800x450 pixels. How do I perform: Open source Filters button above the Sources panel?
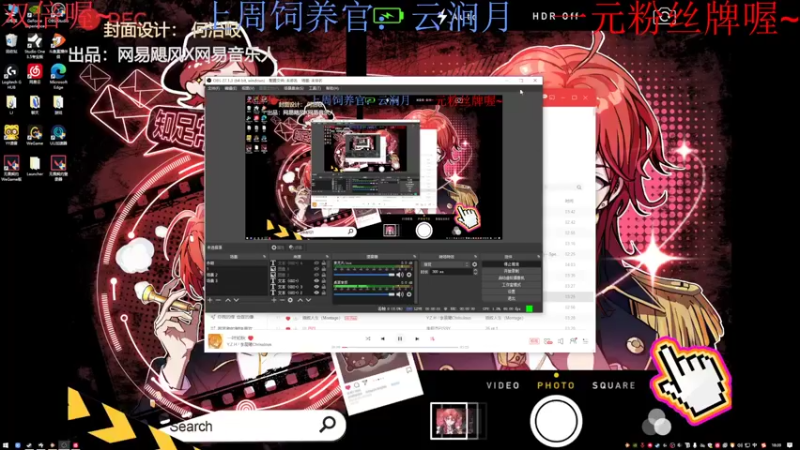click(295, 247)
